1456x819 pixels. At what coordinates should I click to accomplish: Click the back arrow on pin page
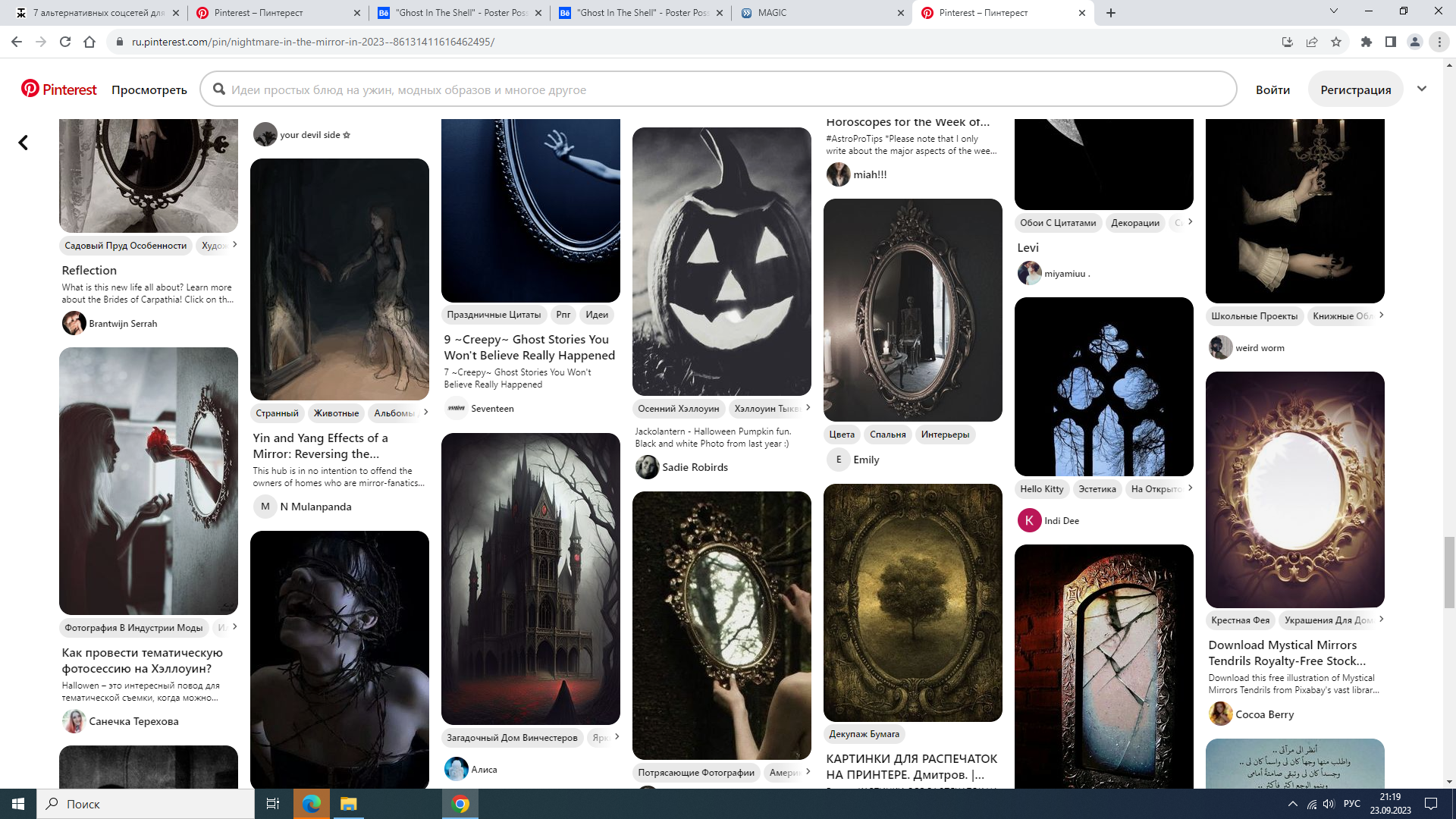pos(24,143)
